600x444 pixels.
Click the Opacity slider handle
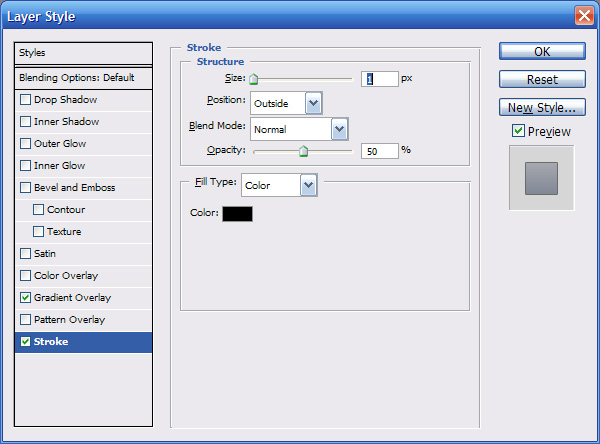tap(303, 151)
